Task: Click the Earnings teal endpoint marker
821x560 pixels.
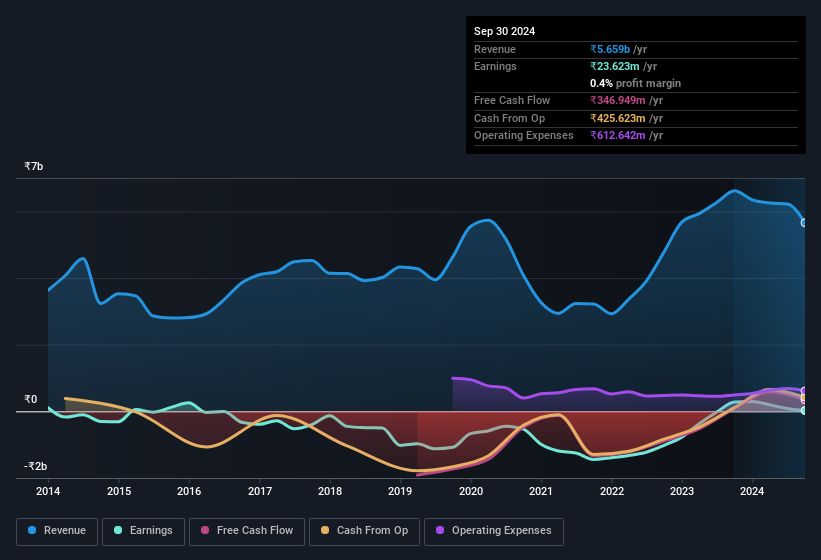Action: point(804,411)
